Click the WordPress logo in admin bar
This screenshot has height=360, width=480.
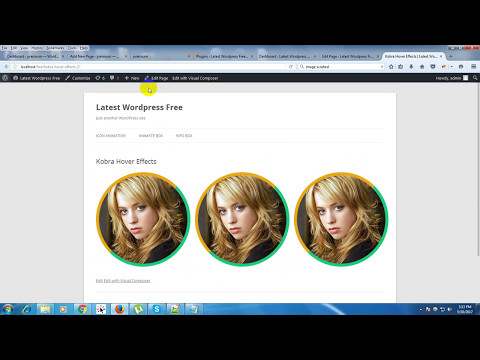tap(5, 78)
